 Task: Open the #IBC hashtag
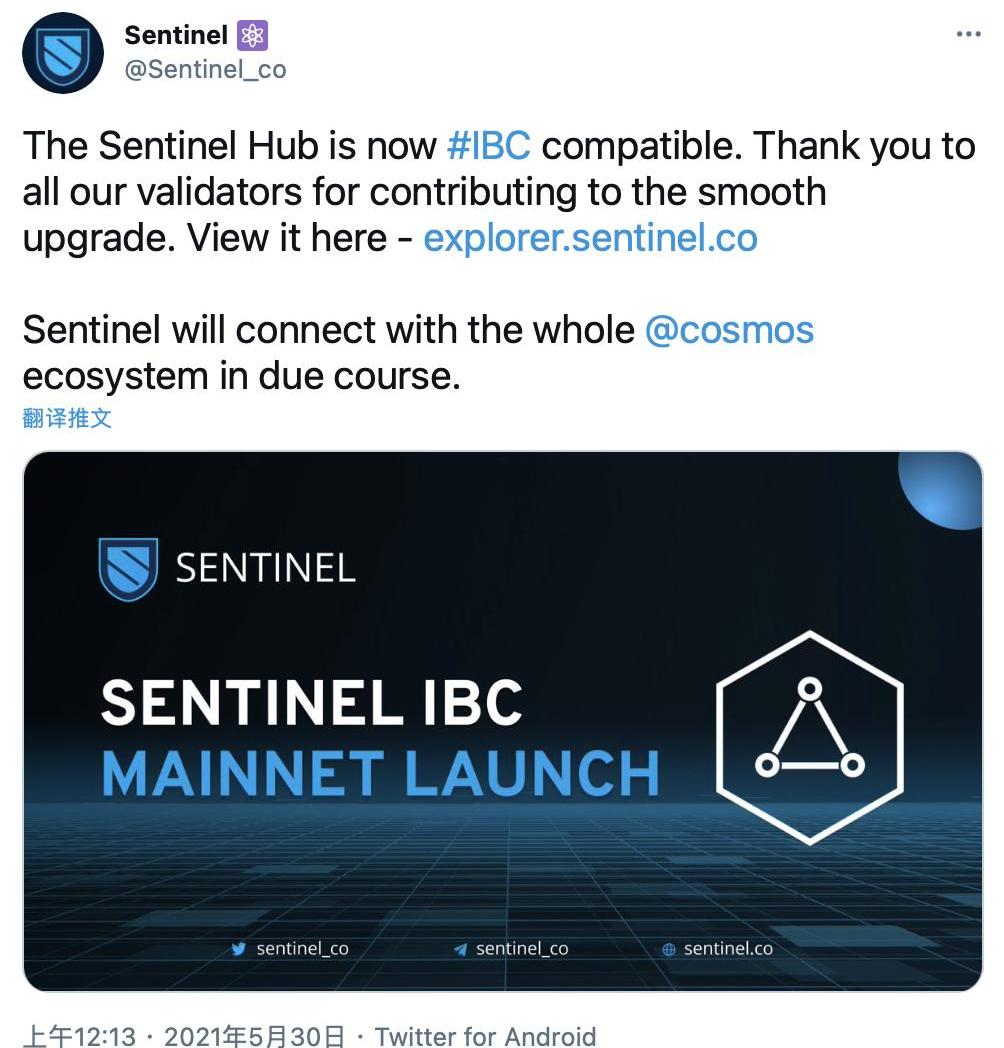488,146
